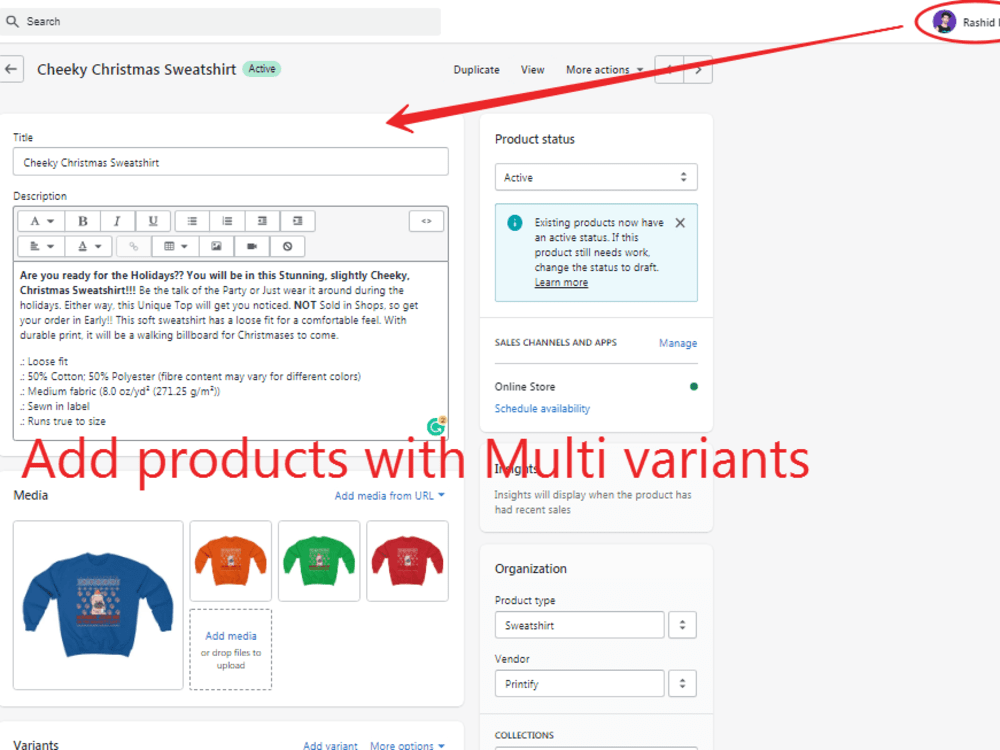Select the green sweatshirt thumbnail
The height and width of the screenshot is (750, 1000).
(319, 561)
